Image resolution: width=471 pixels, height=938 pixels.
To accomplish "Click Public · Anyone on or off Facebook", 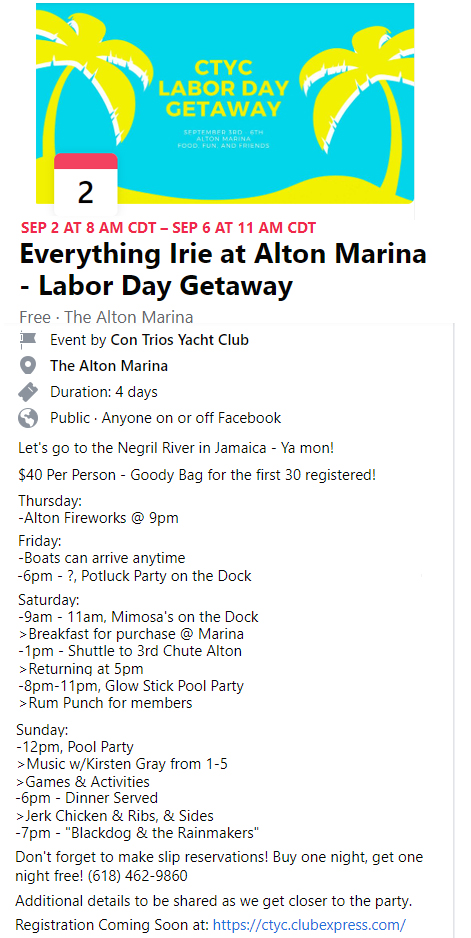I will pyautogui.click(x=166, y=418).
